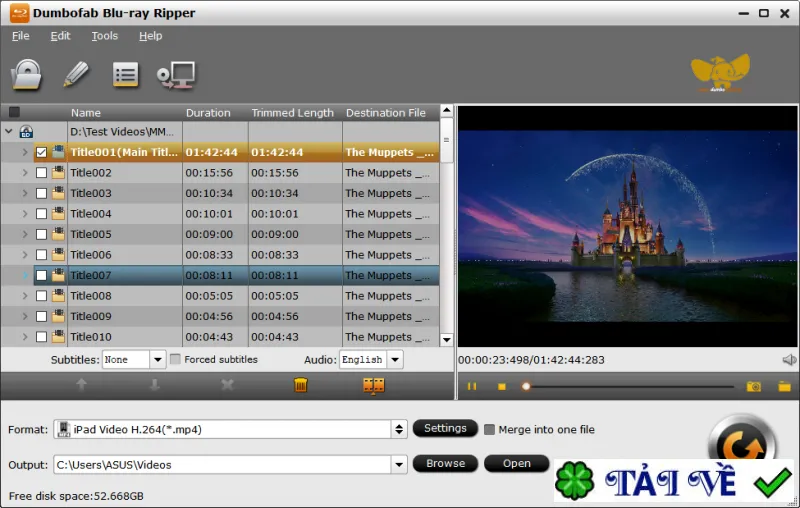
Task: Open the pencil Edit tool
Action: [x=76, y=74]
